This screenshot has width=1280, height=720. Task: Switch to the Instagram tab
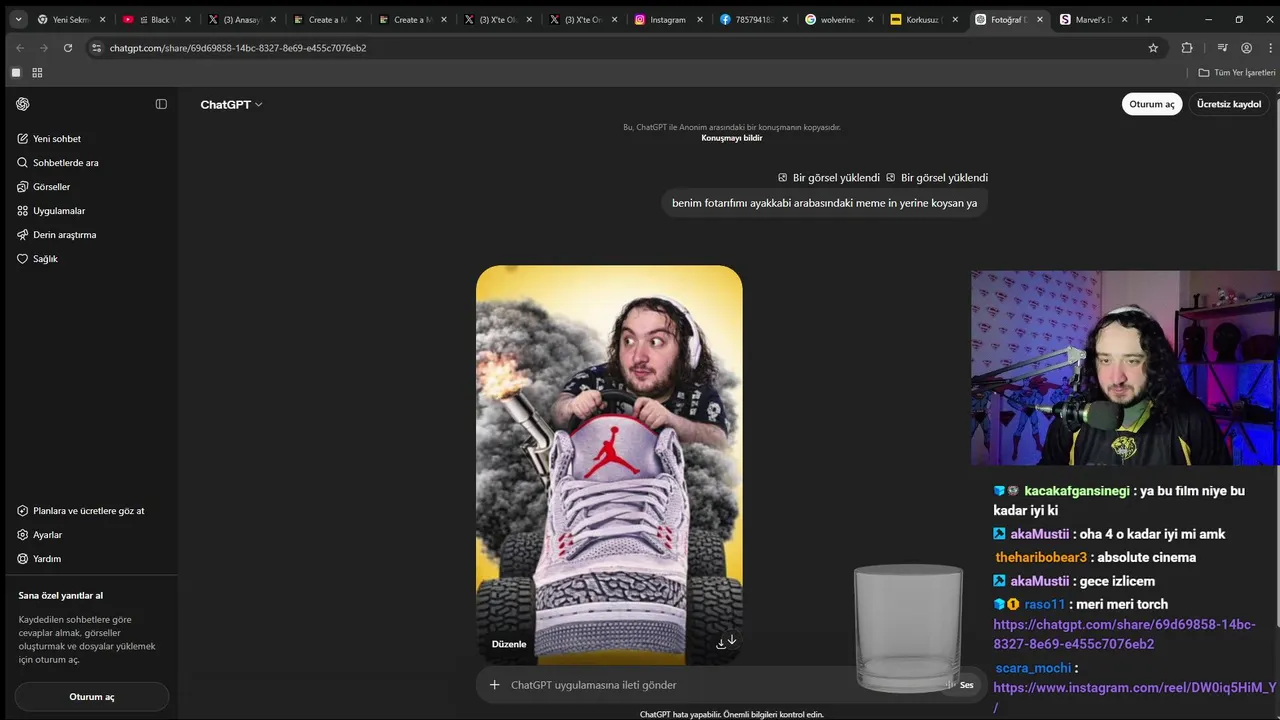pyautogui.click(x=669, y=19)
